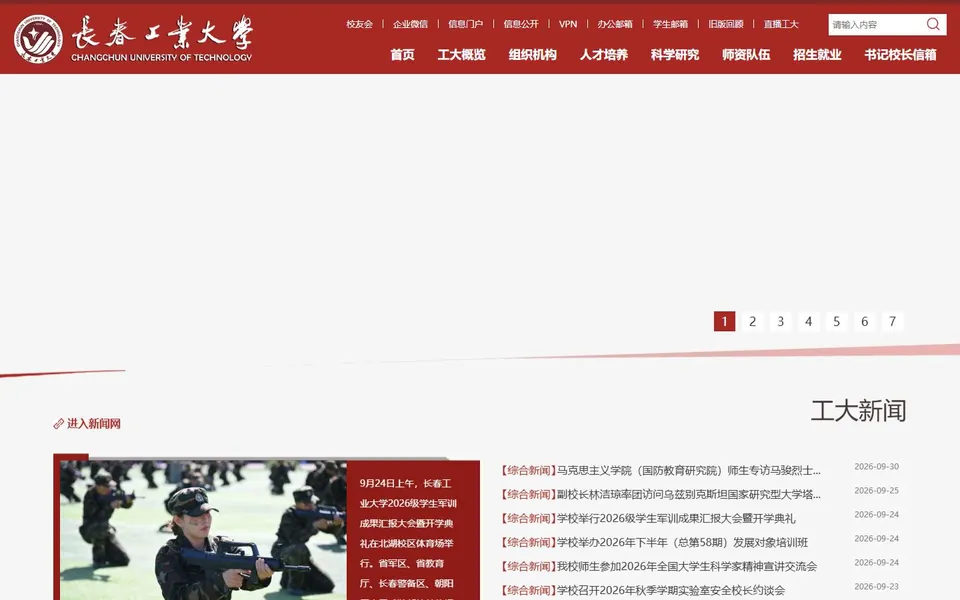This screenshot has height=600, width=960.
Task: Click the date 2026-09-23
Action: 877,587
